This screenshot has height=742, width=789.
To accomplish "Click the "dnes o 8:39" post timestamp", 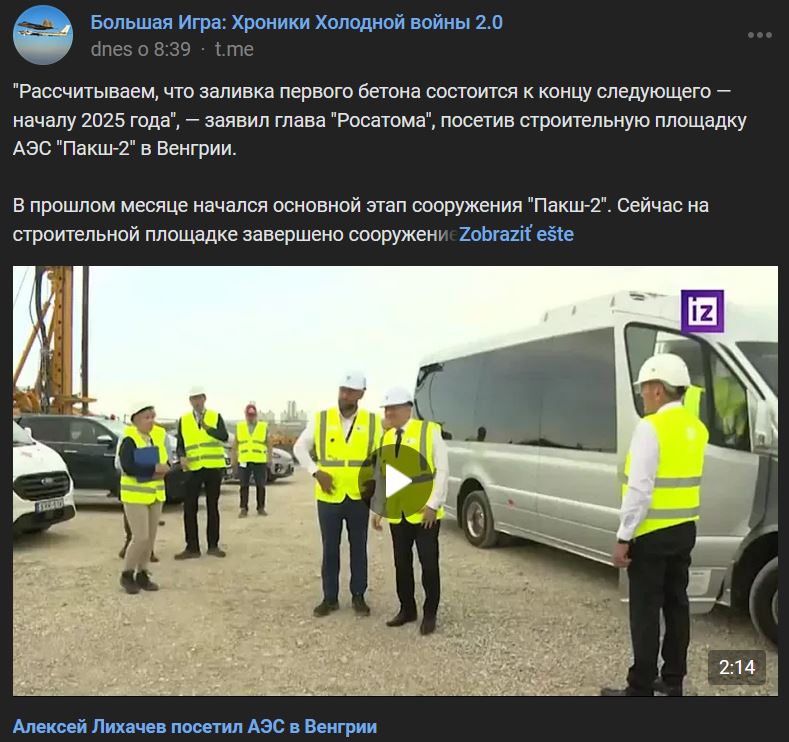I will pos(141,49).
